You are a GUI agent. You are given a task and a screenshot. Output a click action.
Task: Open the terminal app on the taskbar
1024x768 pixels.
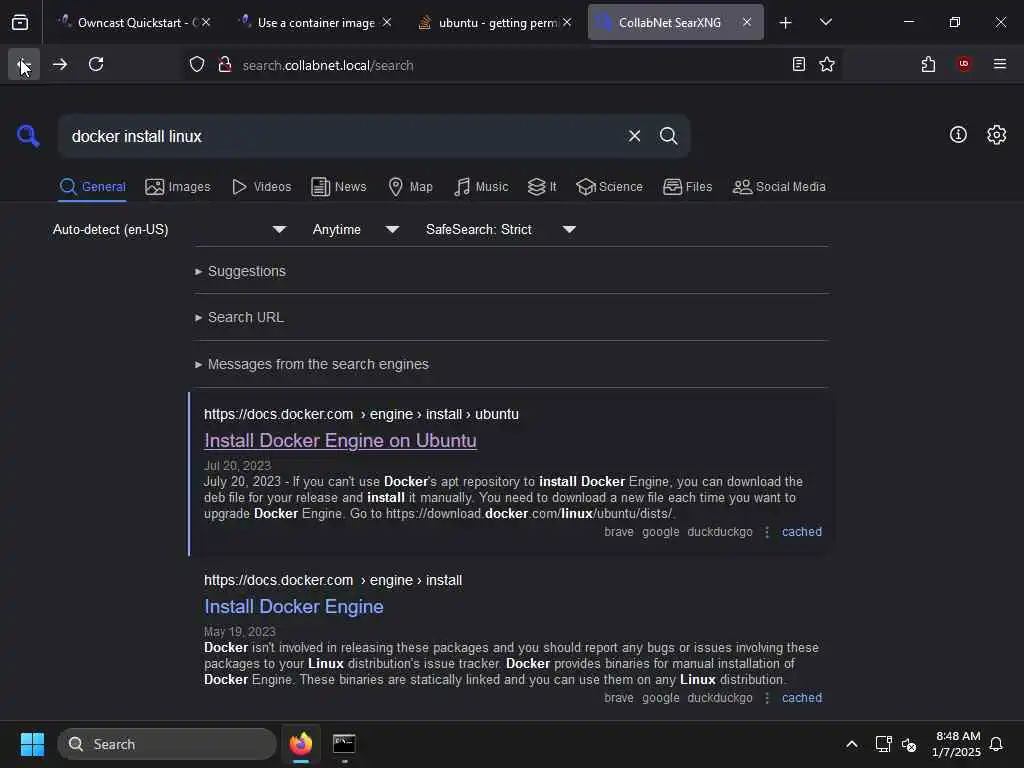click(x=344, y=744)
